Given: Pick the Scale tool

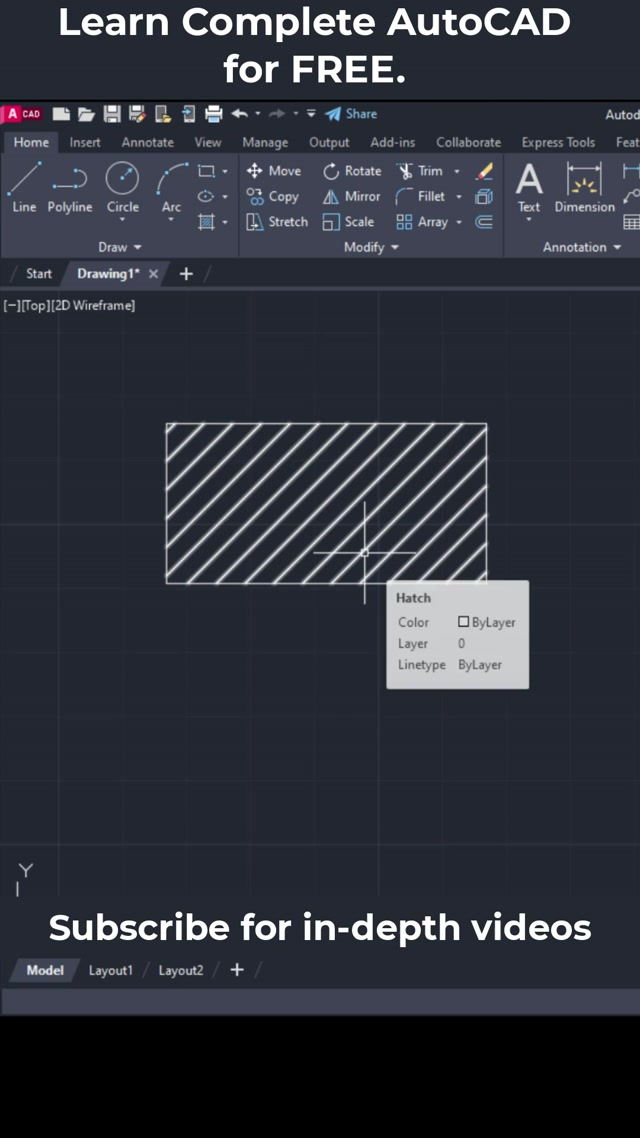Looking at the screenshot, I should [x=349, y=222].
